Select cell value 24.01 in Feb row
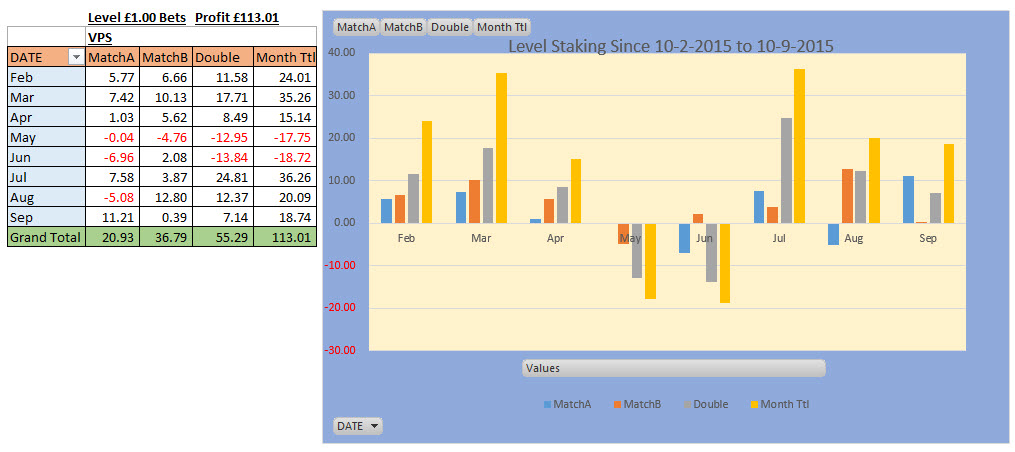The height and width of the screenshot is (452, 1015). [x=285, y=78]
